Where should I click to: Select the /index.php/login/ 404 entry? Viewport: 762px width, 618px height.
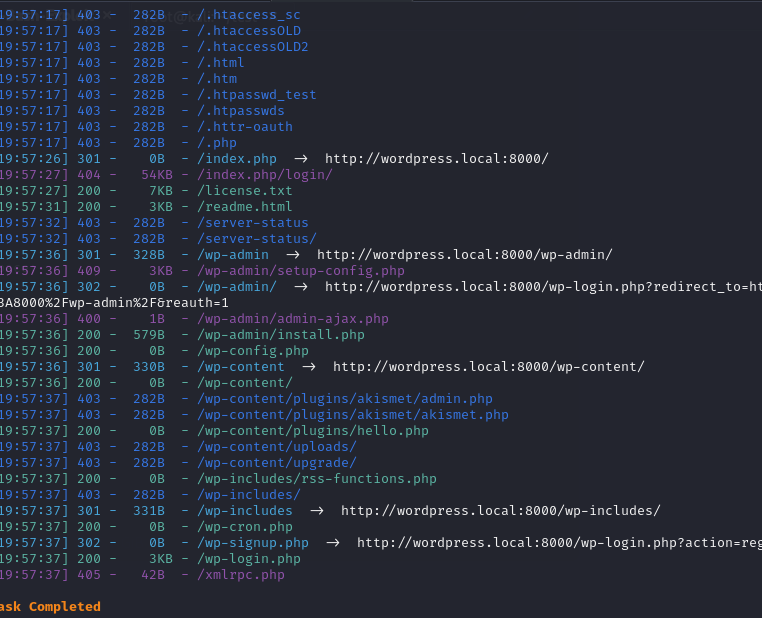point(265,175)
